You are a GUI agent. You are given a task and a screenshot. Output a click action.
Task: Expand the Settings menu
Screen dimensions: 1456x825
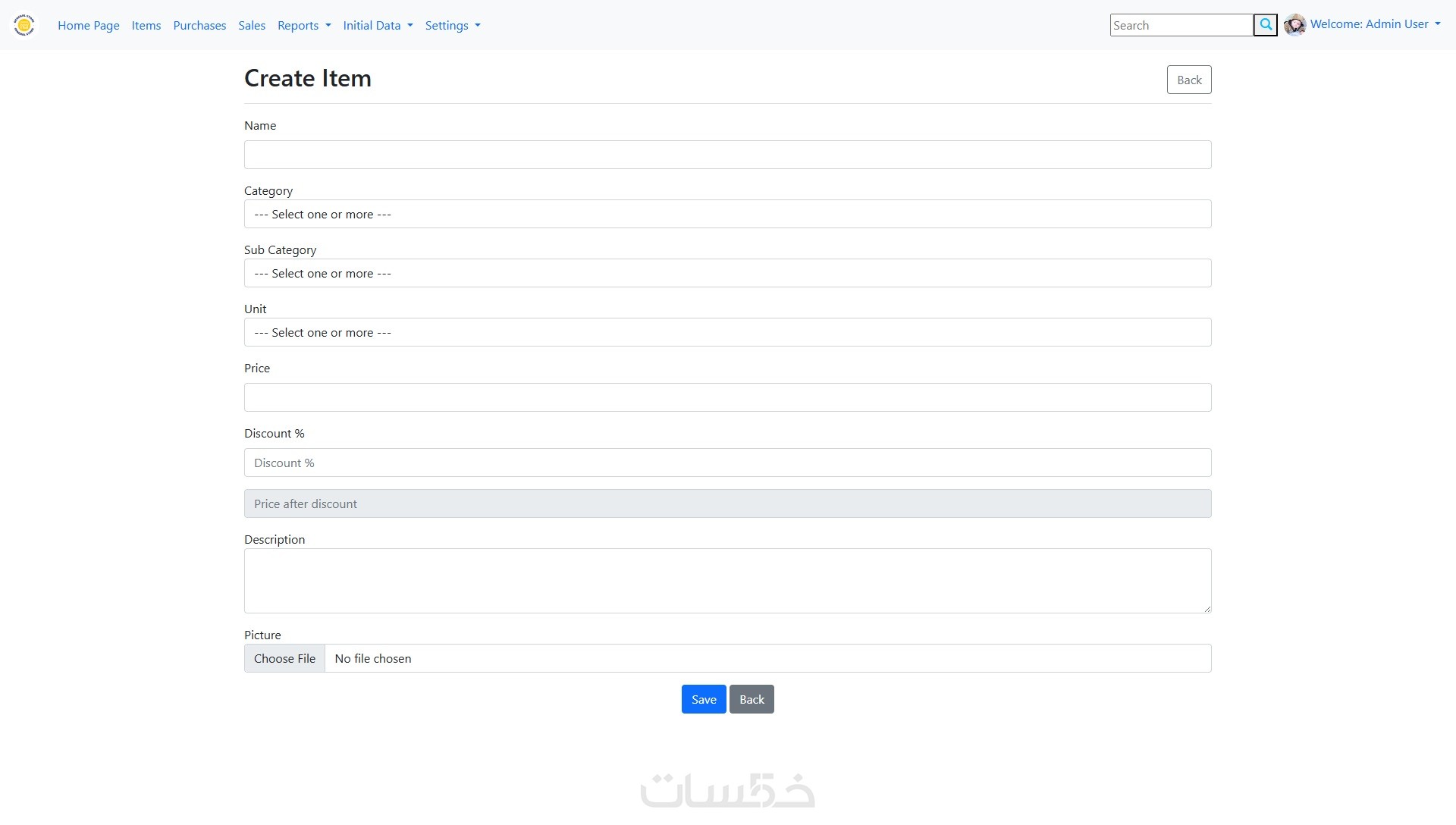pyautogui.click(x=453, y=25)
